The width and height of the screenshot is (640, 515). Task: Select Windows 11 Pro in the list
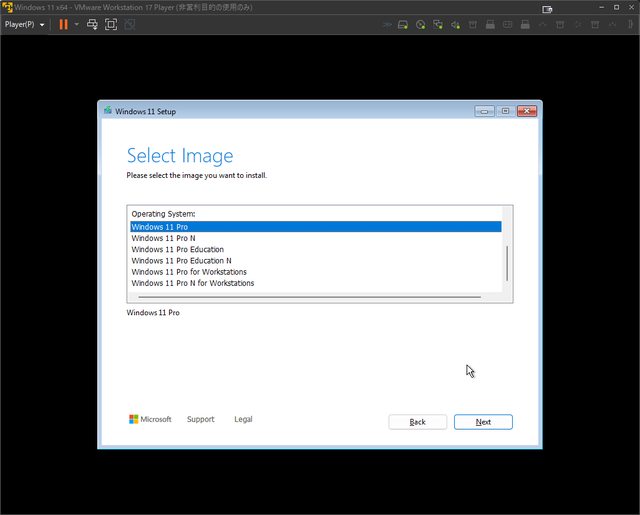click(160, 227)
